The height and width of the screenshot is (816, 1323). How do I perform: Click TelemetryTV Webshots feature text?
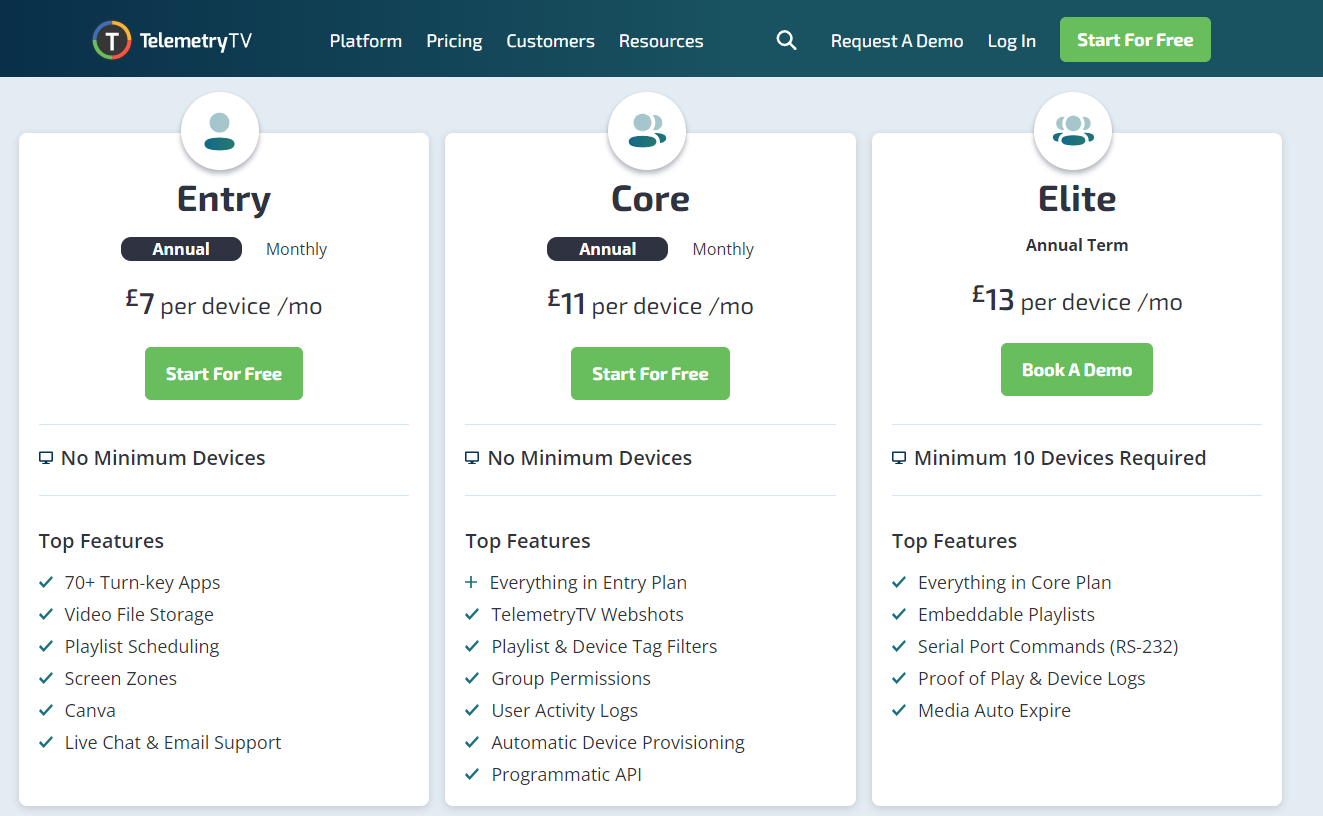(x=588, y=614)
